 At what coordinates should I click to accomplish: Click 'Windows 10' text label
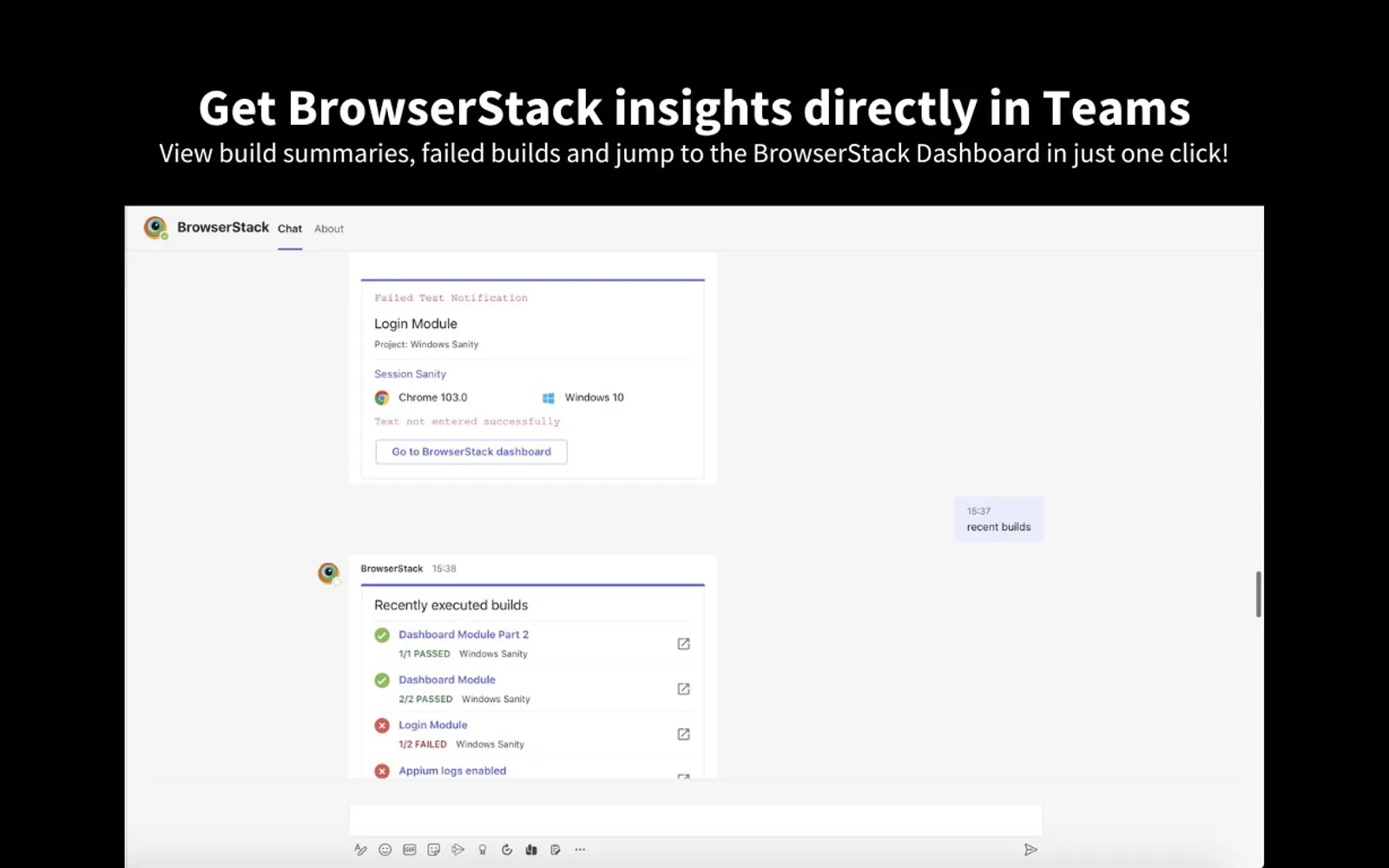point(595,398)
